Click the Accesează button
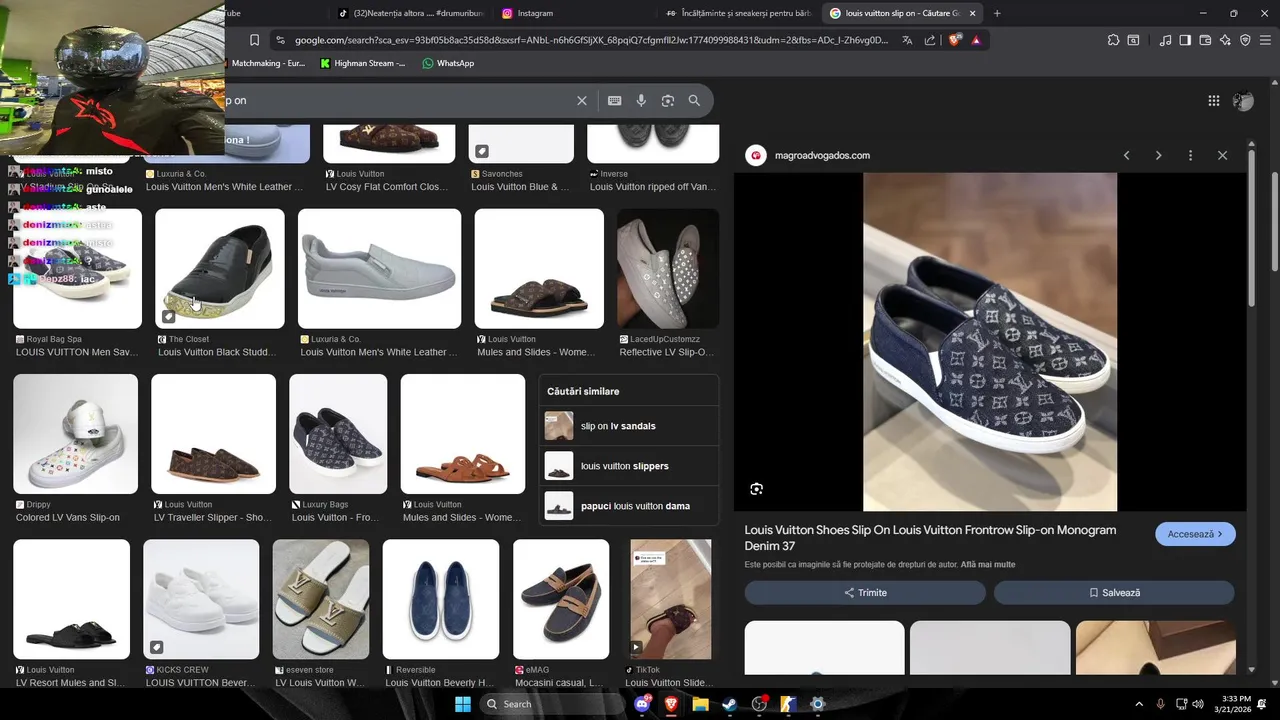 1195,534
